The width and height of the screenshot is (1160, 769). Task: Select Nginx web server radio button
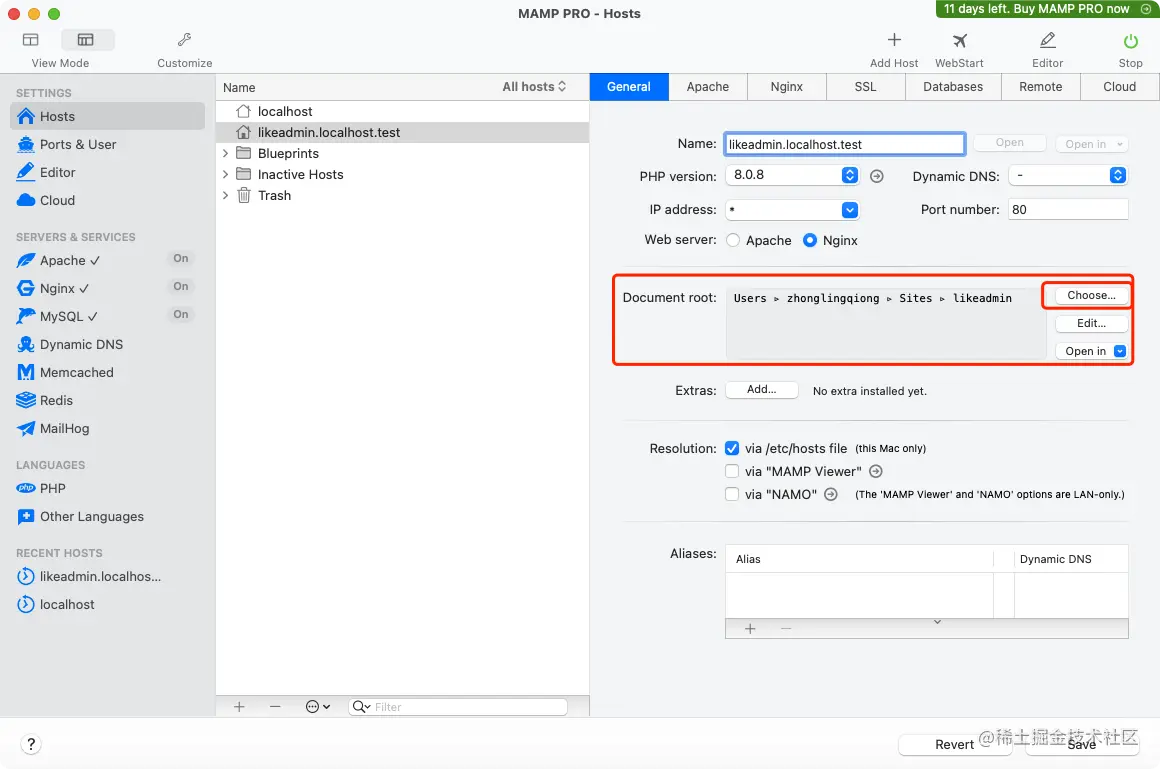coord(810,241)
